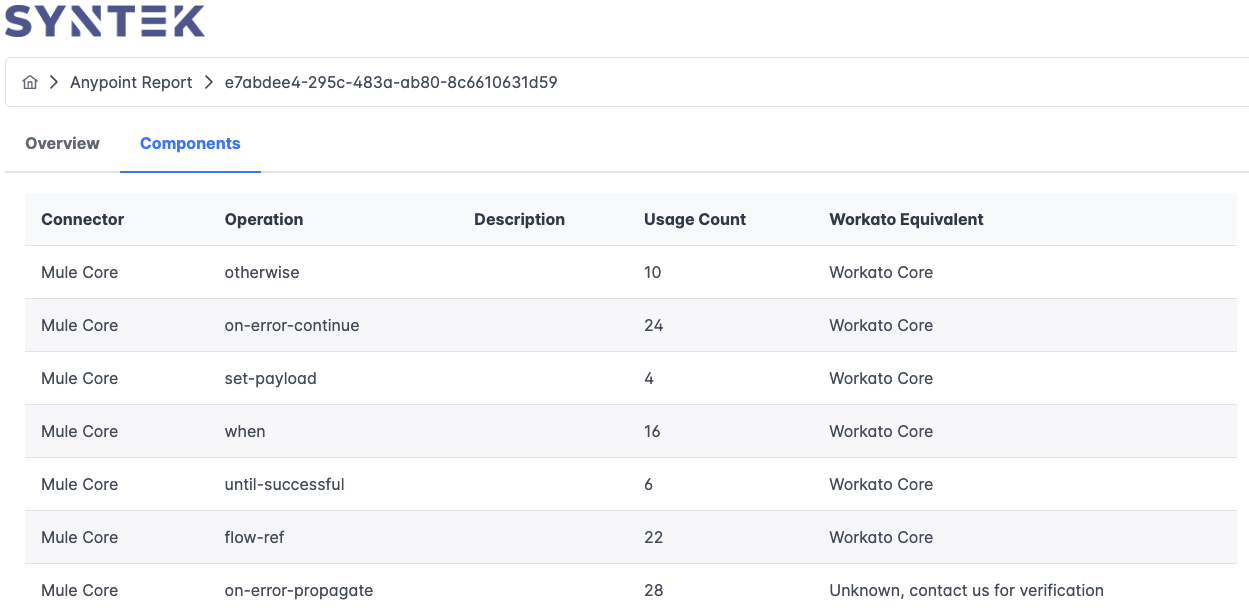Screen dimensions: 1249x615
Task: Click the Usage Count column header
Action: [695, 219]
